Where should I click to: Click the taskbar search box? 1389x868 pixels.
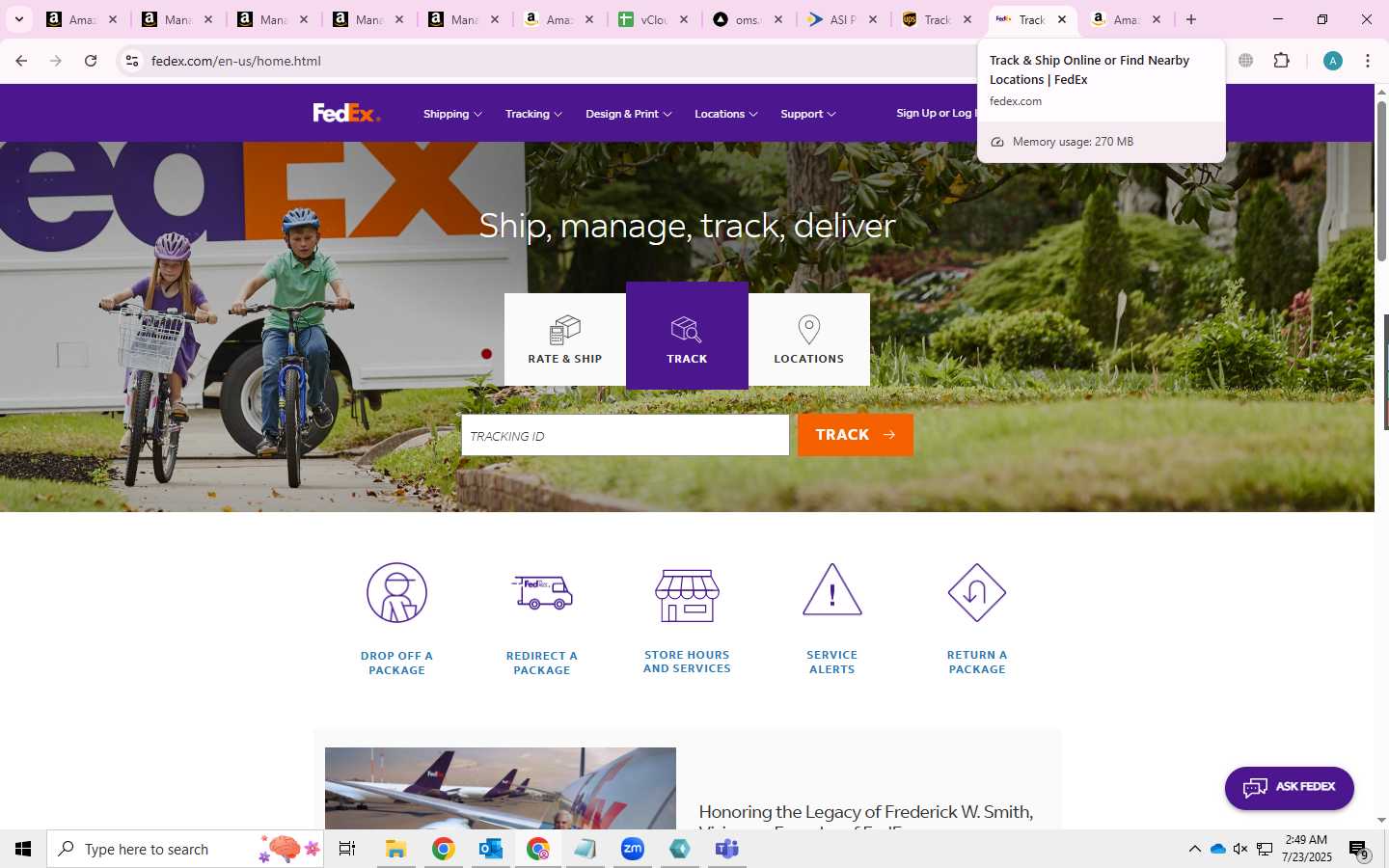click(185, 849)
